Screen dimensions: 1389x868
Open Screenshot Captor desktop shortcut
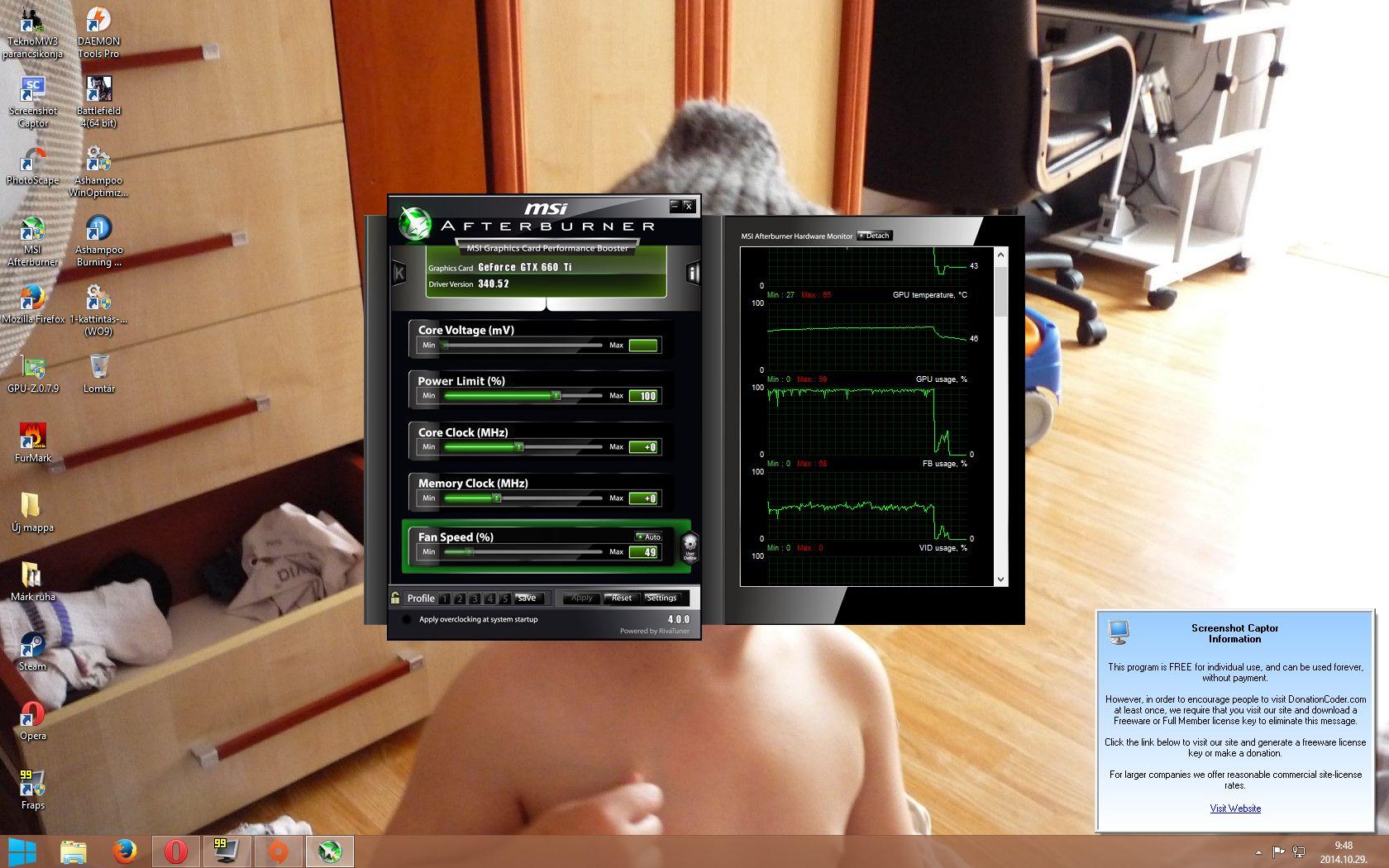point(32,103)
